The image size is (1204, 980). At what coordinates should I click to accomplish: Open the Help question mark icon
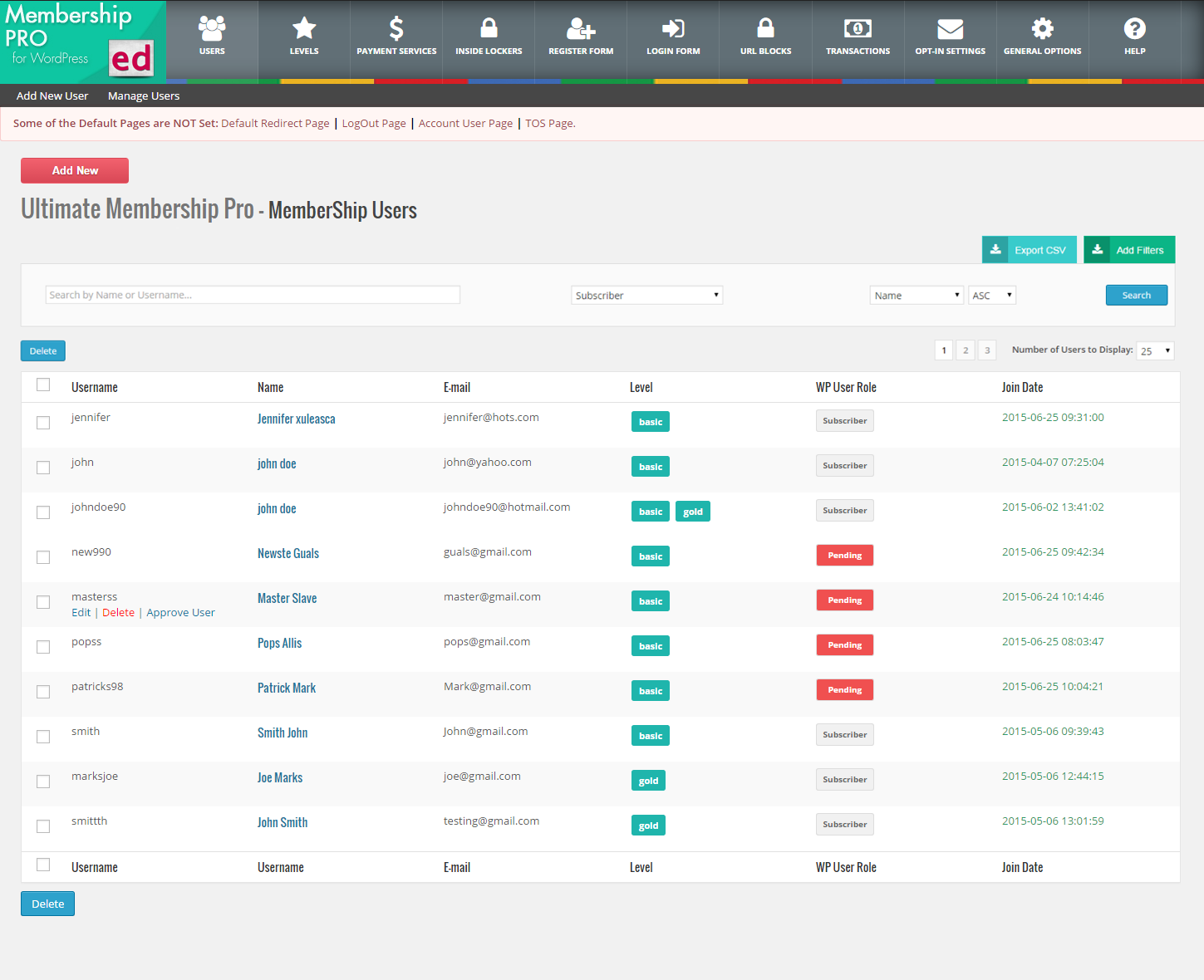[x=1134, y=29]
